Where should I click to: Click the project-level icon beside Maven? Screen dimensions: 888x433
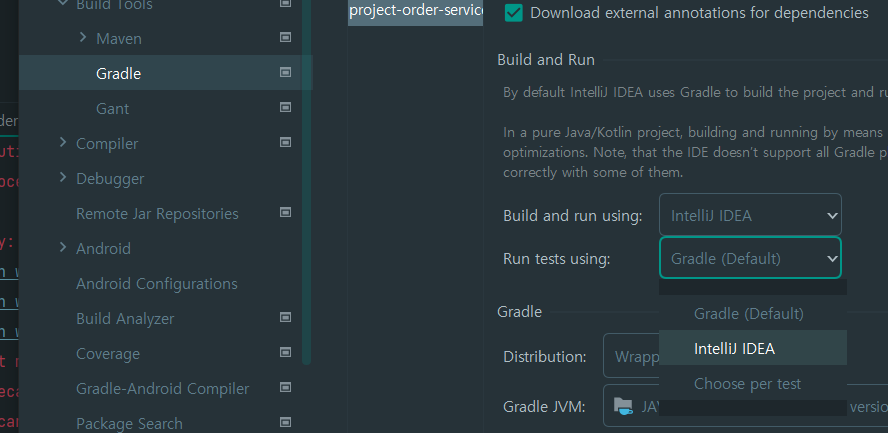(285, 37)
